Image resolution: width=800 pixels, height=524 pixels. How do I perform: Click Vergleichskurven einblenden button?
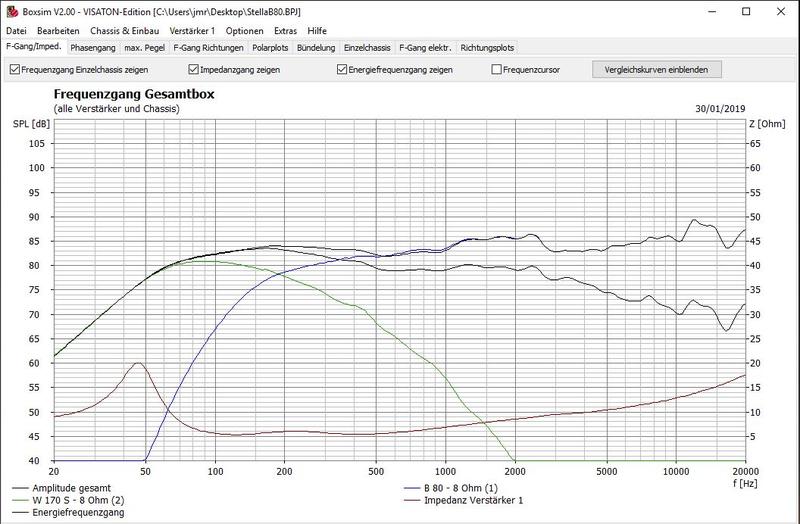coord(657,69)
